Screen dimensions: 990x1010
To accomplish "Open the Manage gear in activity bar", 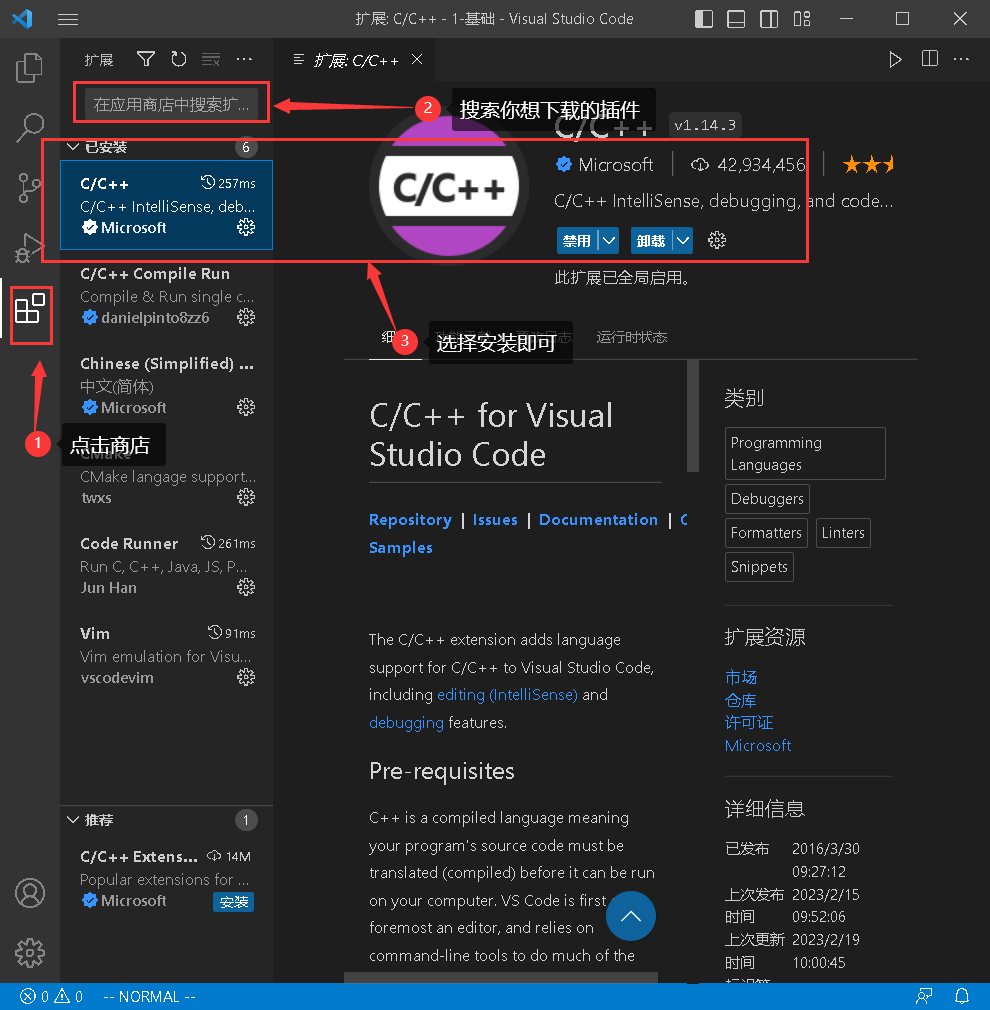I will pos(30,953).
